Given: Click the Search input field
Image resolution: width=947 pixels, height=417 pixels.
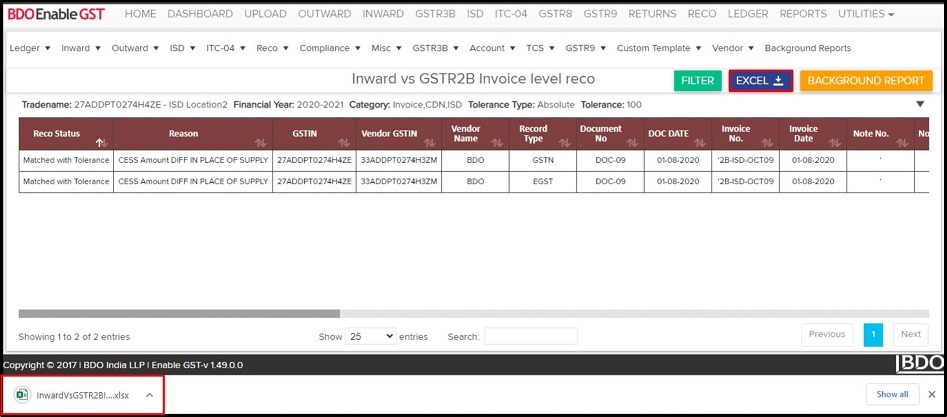Looking at the screenshot, I should point(530,337).
